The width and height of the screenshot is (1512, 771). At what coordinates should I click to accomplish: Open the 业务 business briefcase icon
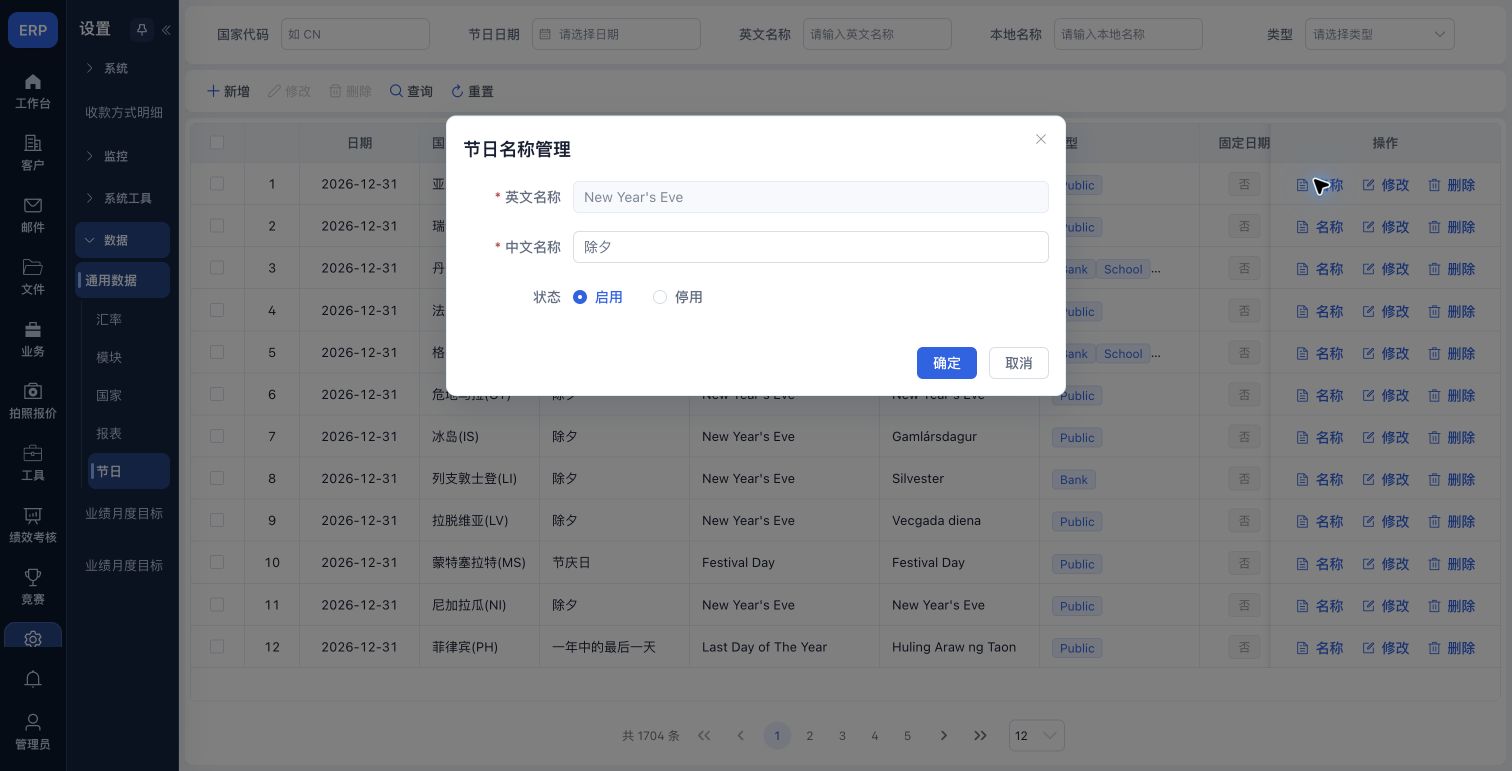[x=33, y=339]
